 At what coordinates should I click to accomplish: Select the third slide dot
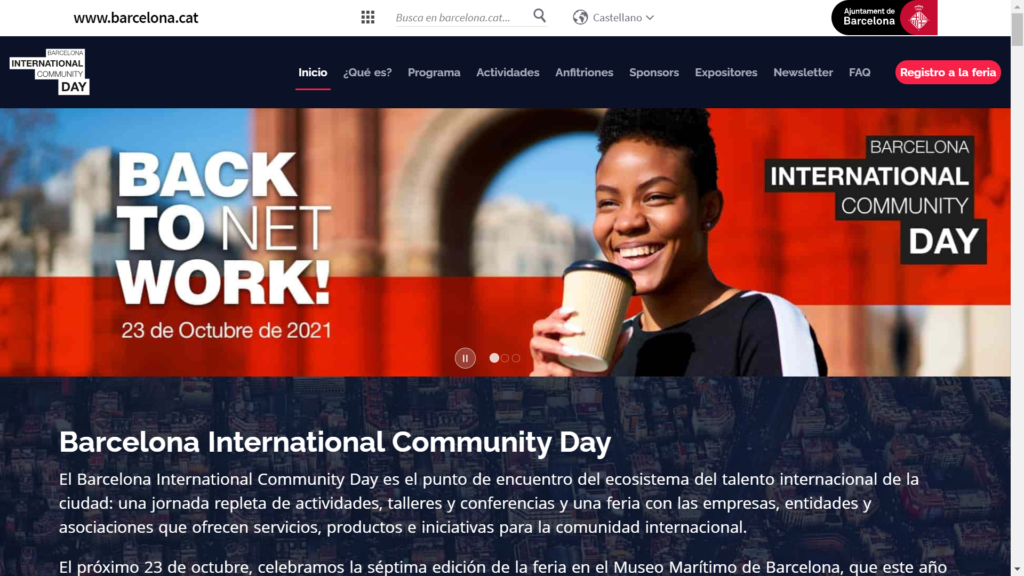click(516, 358)
